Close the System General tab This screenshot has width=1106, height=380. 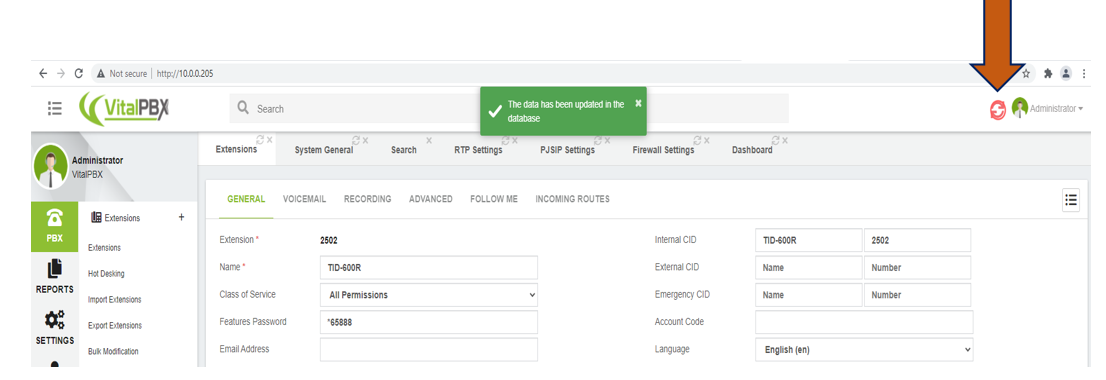point(365,140)
